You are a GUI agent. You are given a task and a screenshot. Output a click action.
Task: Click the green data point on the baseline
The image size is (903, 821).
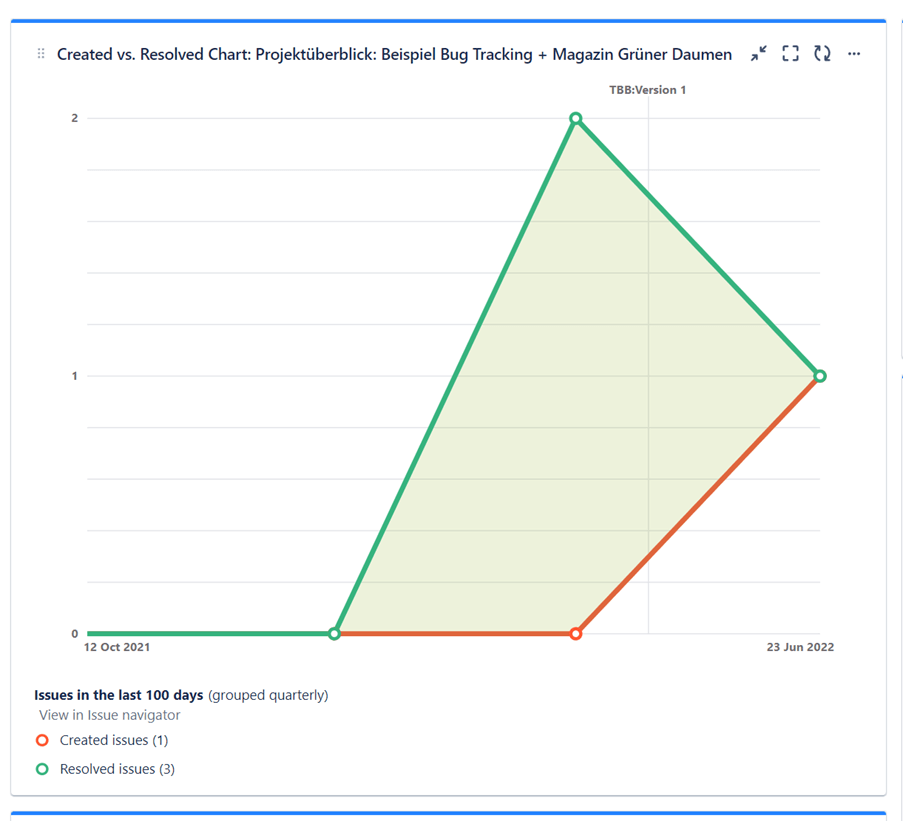[335, 634]
